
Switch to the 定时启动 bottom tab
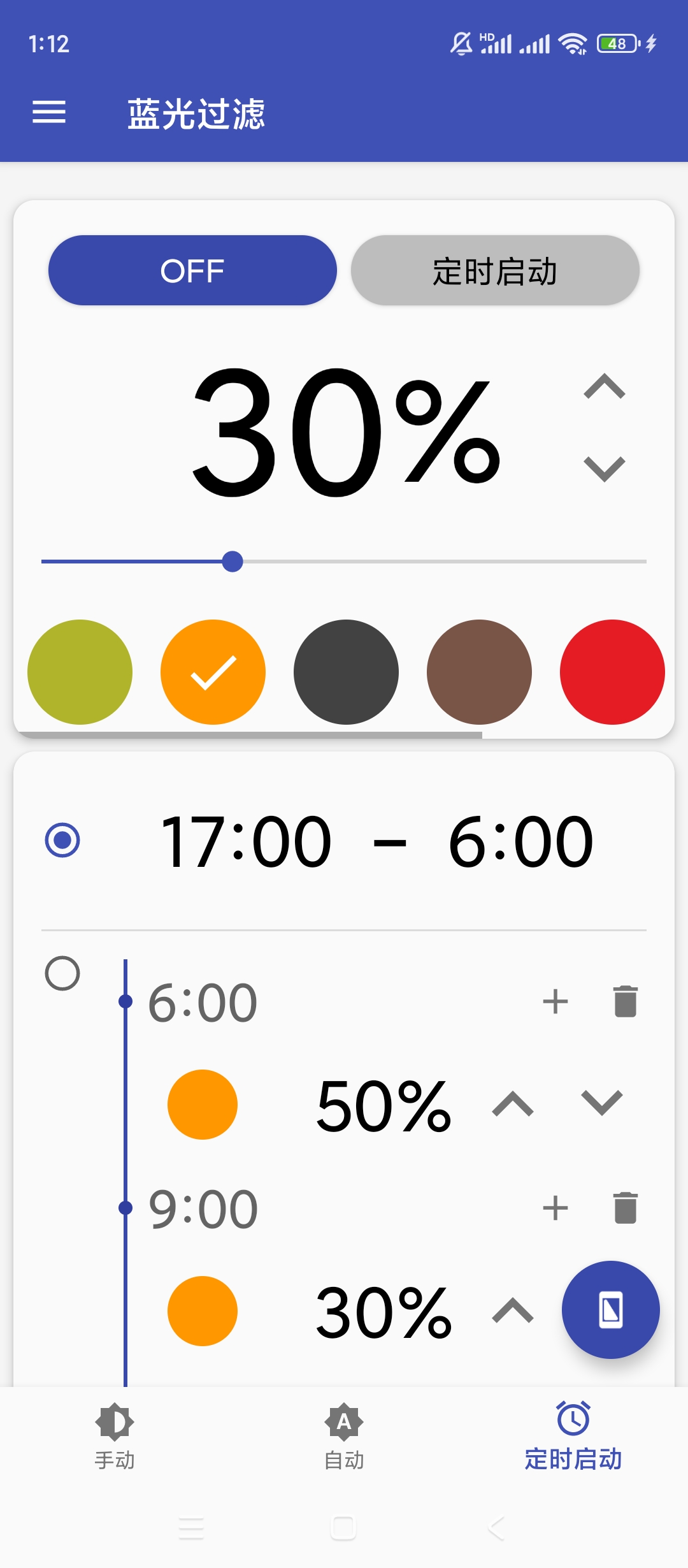(x=573, y=1434)
